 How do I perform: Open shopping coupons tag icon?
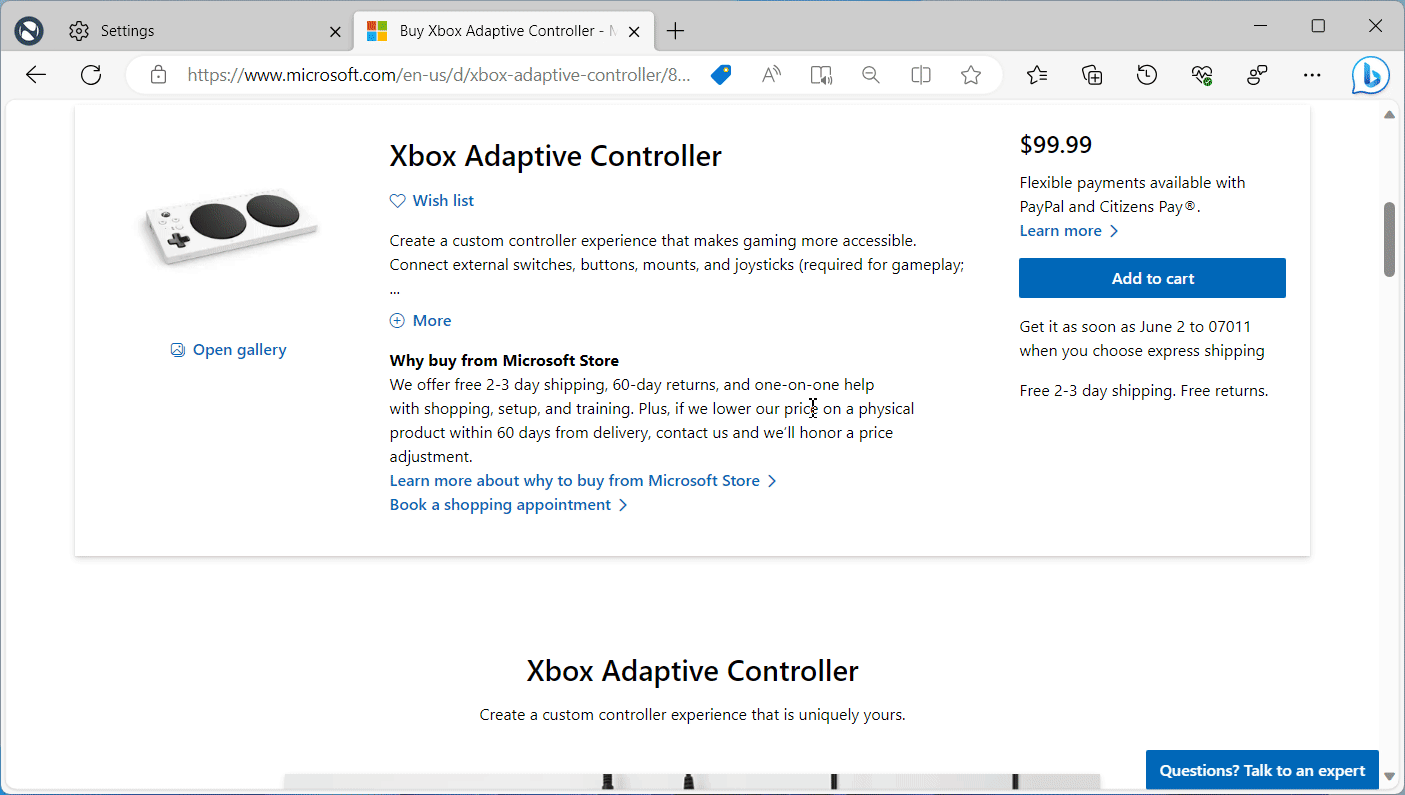pos(721,74)
